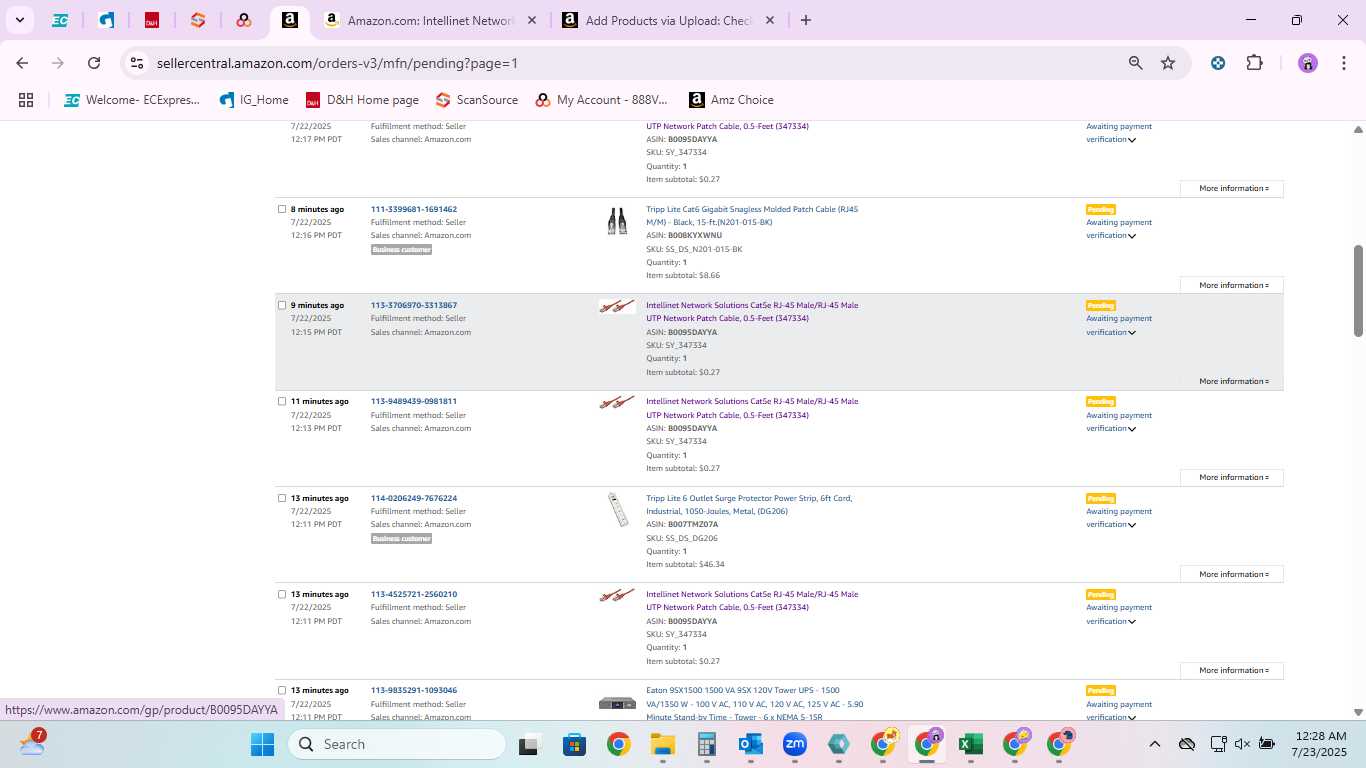The height and width of the screenshot is (768, 1366).
Task: Click the zoom magnifier icon in address bar
Action: click(x=1135, y=63)
